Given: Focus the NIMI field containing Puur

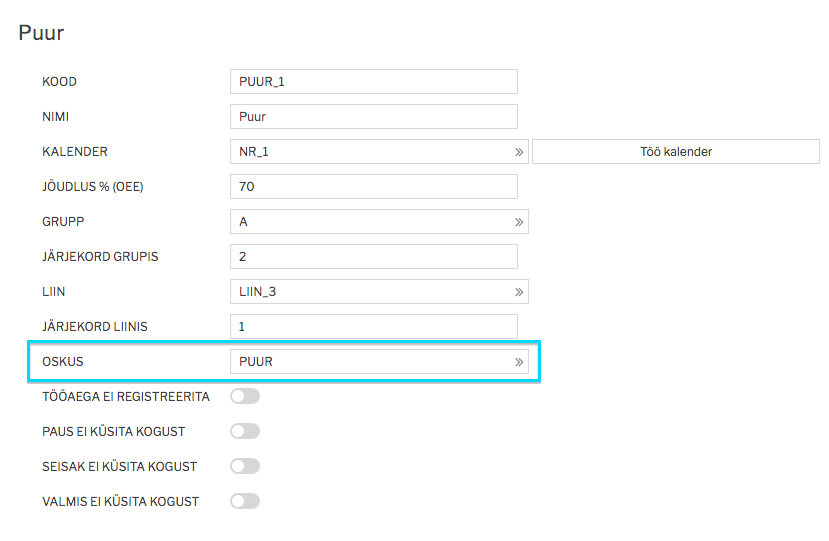Looking at the screenshot, I should point(374,116).
